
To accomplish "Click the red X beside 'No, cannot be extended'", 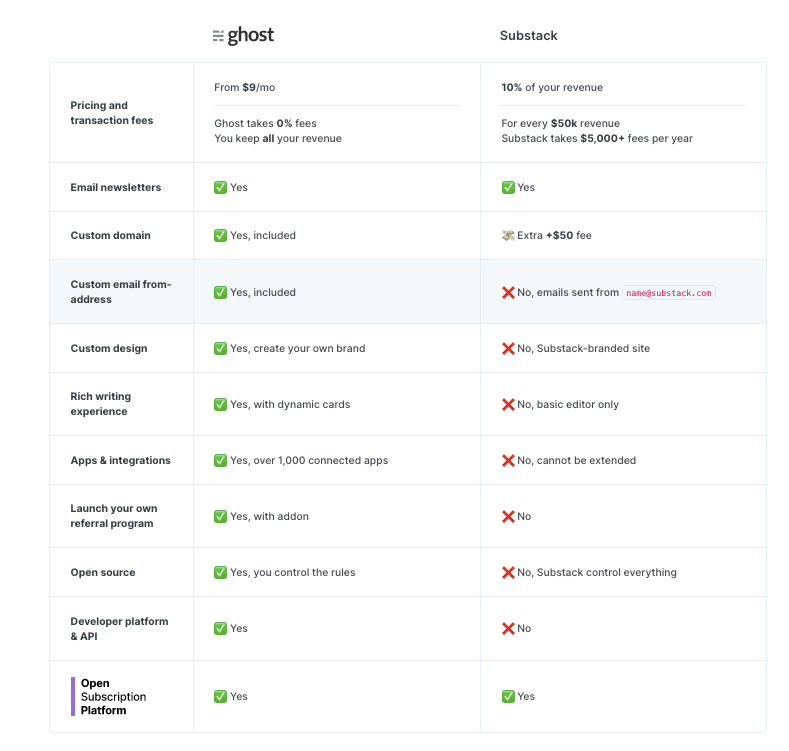I will click(x=508, y=460).
